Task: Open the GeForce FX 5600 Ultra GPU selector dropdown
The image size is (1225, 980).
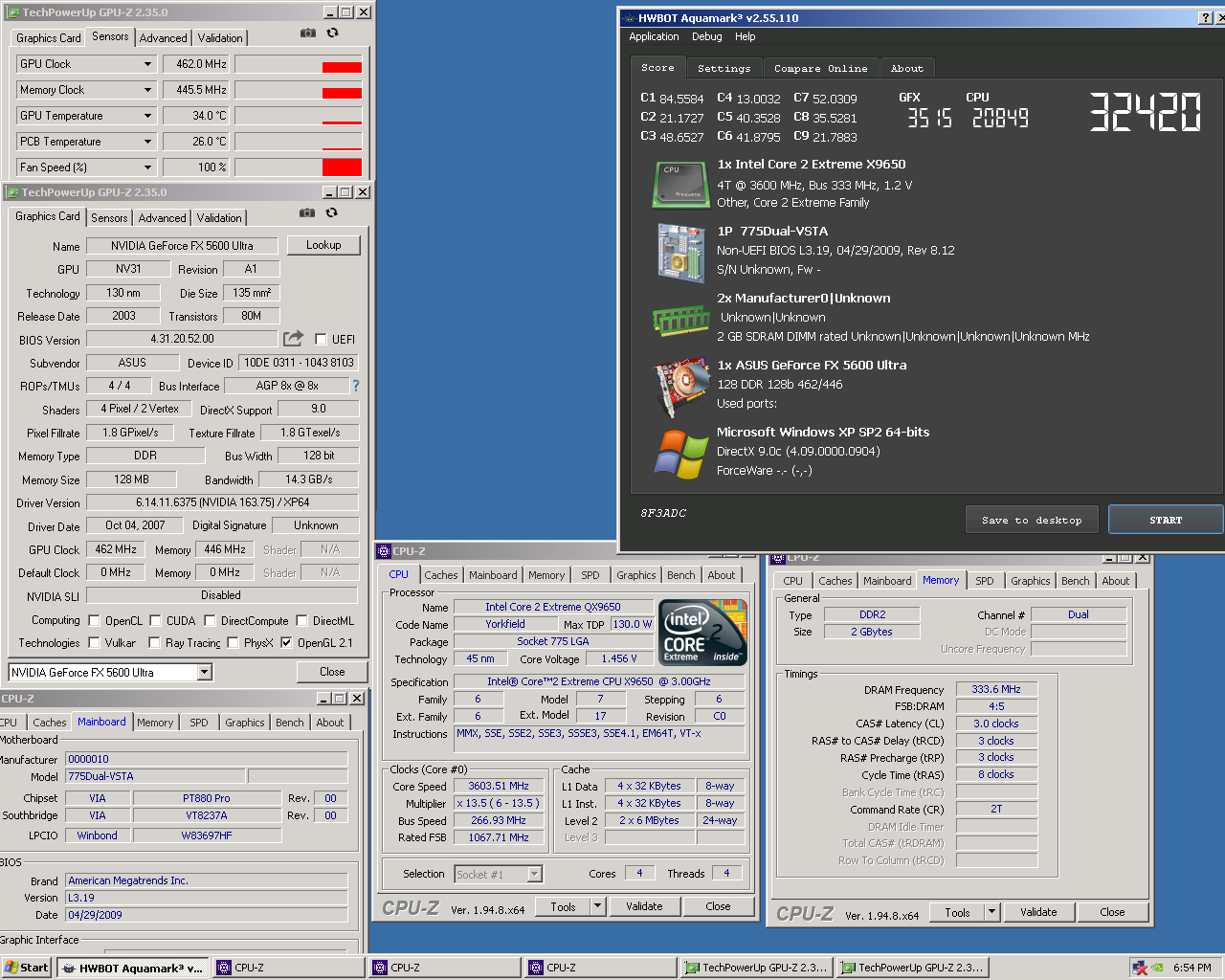Action: [x=204, y=672]
